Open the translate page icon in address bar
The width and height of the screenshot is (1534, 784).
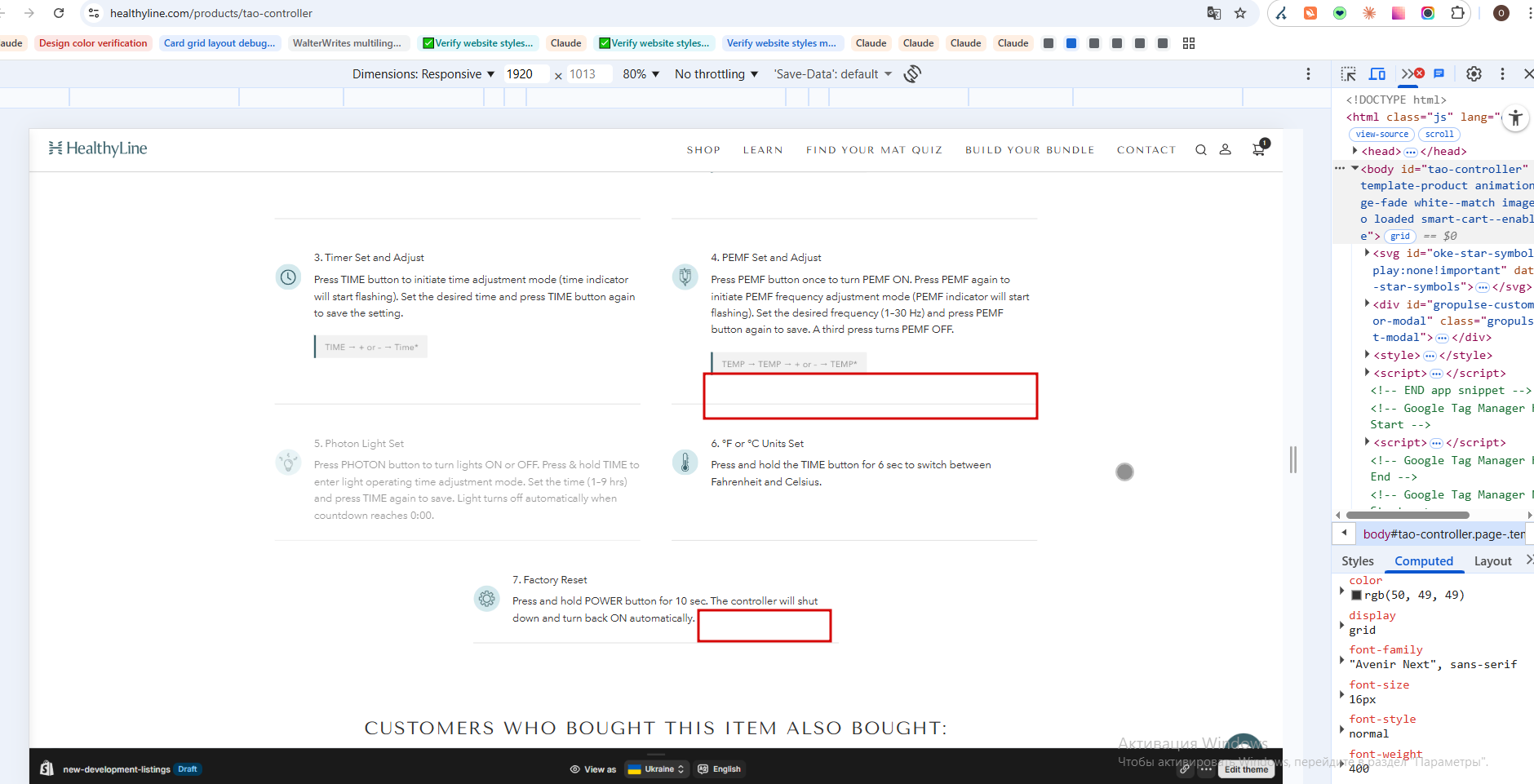1214,13
